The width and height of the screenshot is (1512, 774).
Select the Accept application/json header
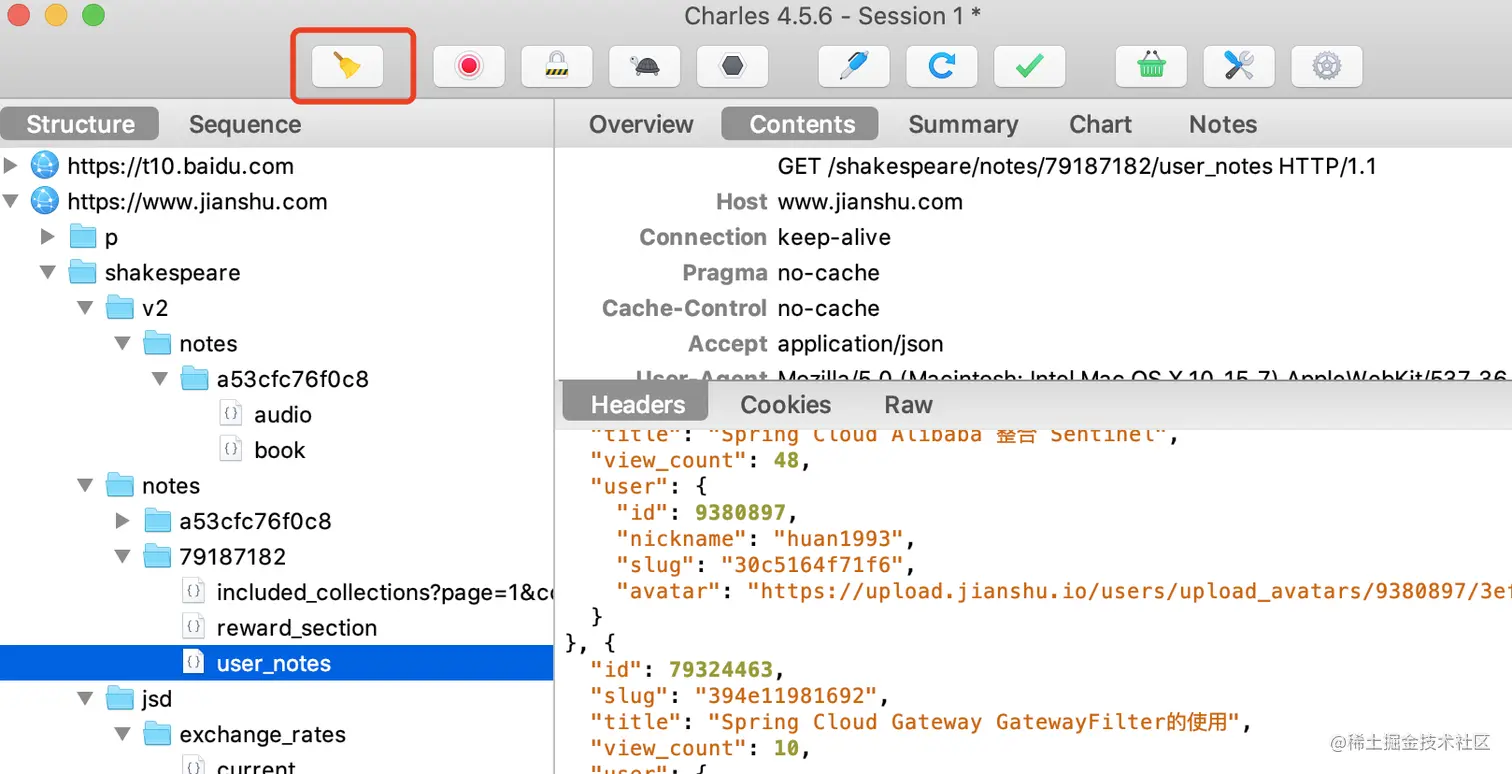pos(816,344)
